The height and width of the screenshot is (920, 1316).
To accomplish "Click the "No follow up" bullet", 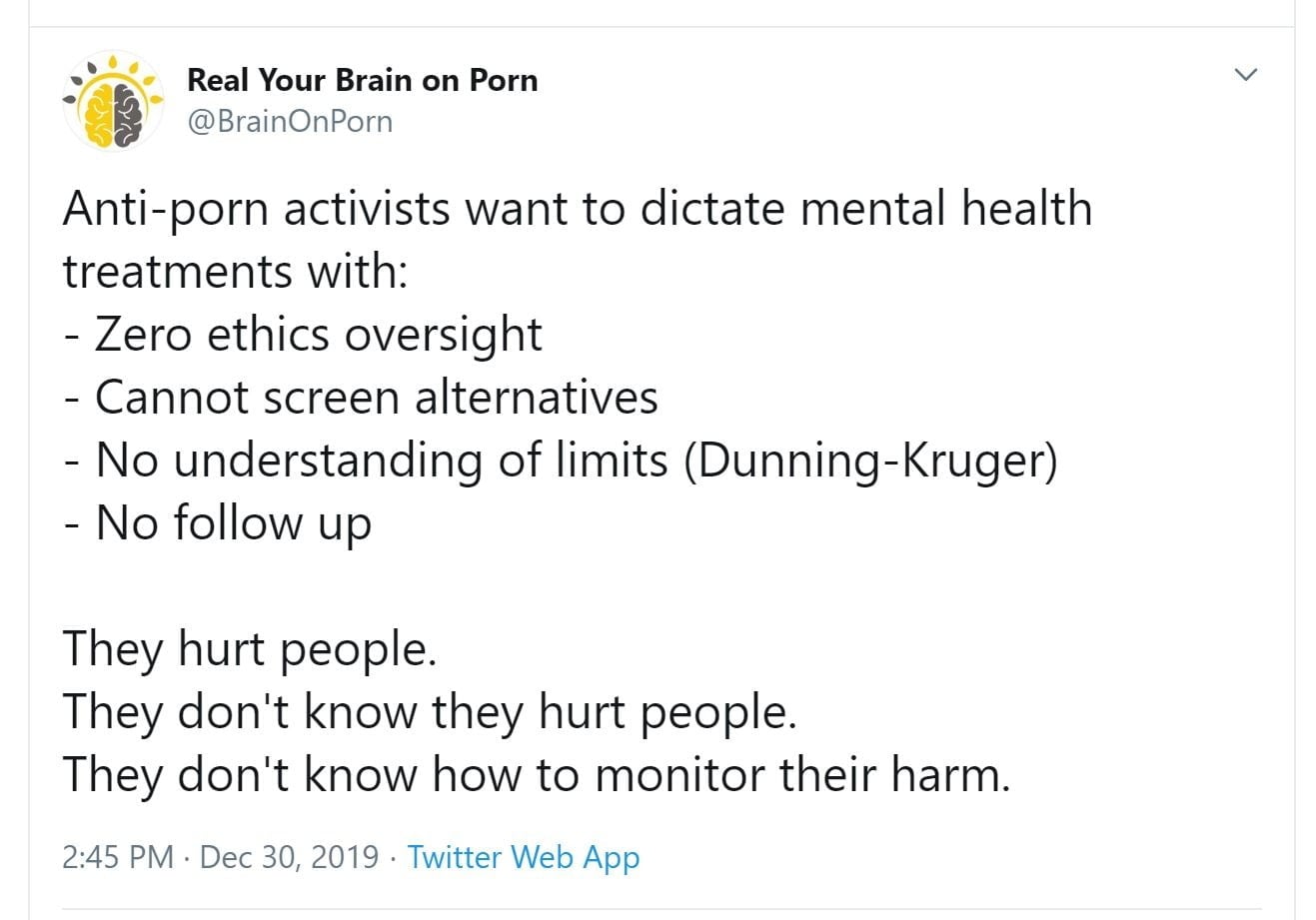I will (233, 523).
